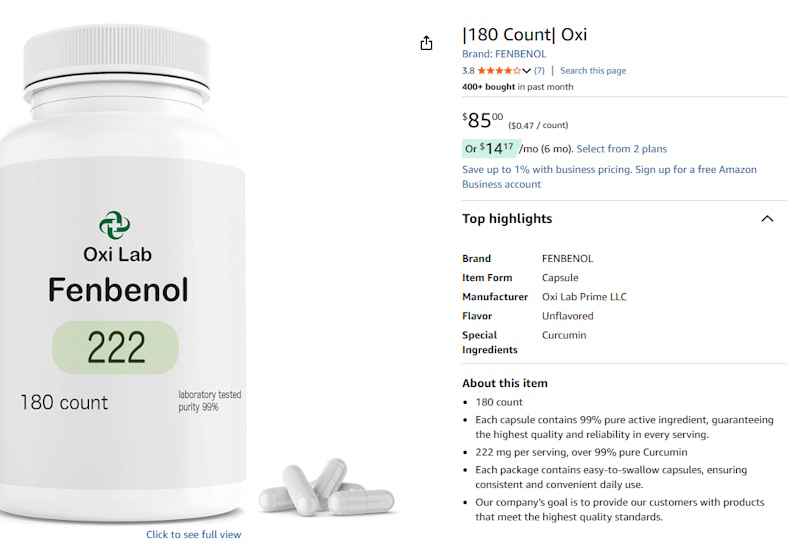This screenshot has width=805, height=544.
Task: Click to see full view link
Action: pyautogui.click(x=194, y=534)
